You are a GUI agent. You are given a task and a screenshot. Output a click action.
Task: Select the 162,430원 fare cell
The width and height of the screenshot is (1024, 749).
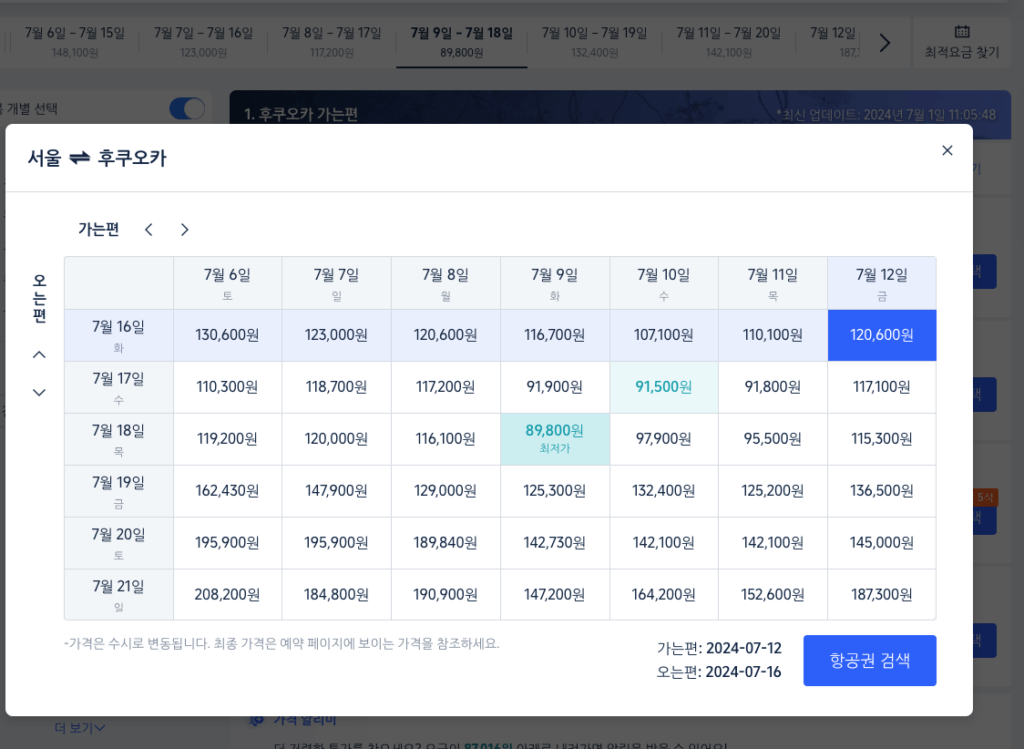pos(227,491)
